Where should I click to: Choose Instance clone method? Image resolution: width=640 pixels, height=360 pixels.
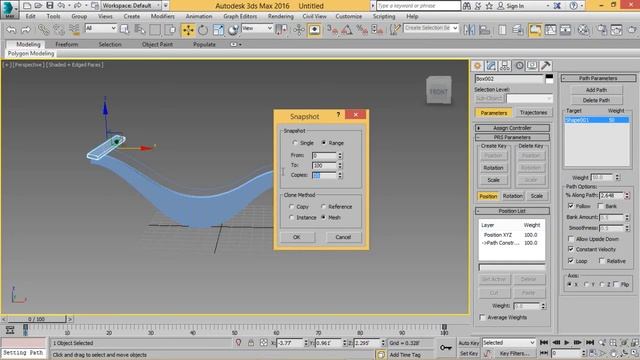coord(291,218)
